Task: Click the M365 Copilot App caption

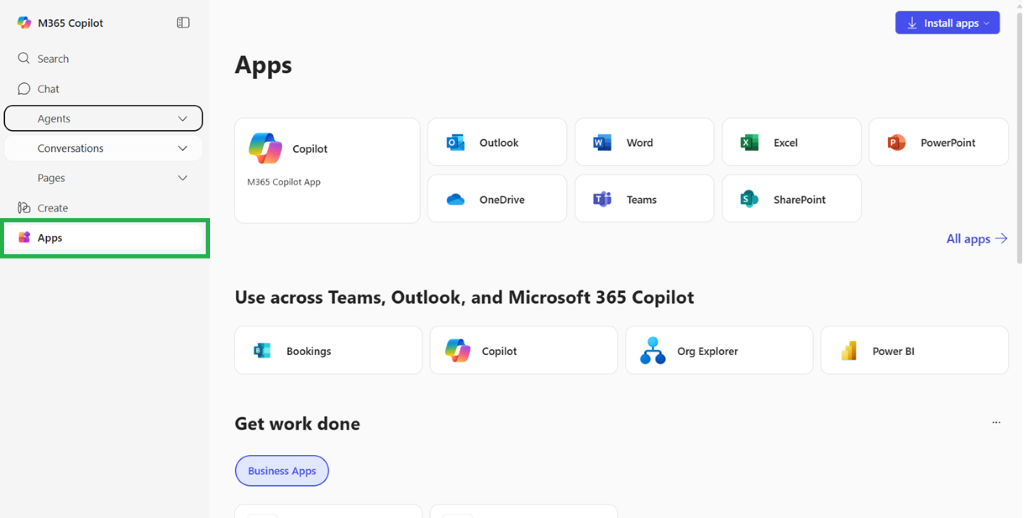Action: 283,182
